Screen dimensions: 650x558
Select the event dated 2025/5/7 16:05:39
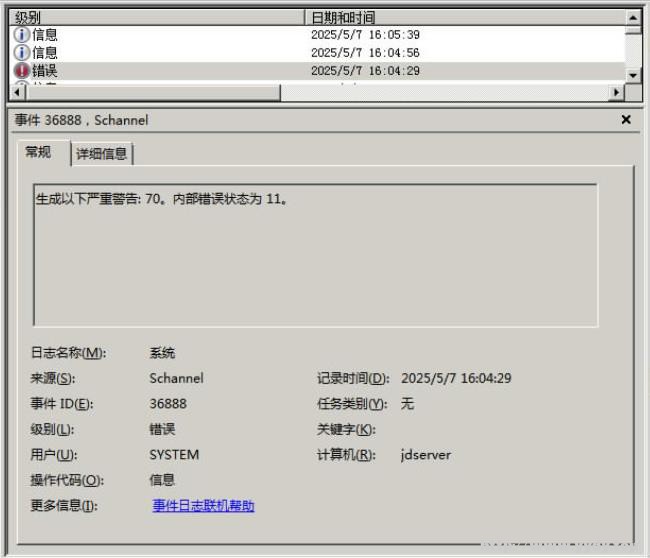point(317,34)
